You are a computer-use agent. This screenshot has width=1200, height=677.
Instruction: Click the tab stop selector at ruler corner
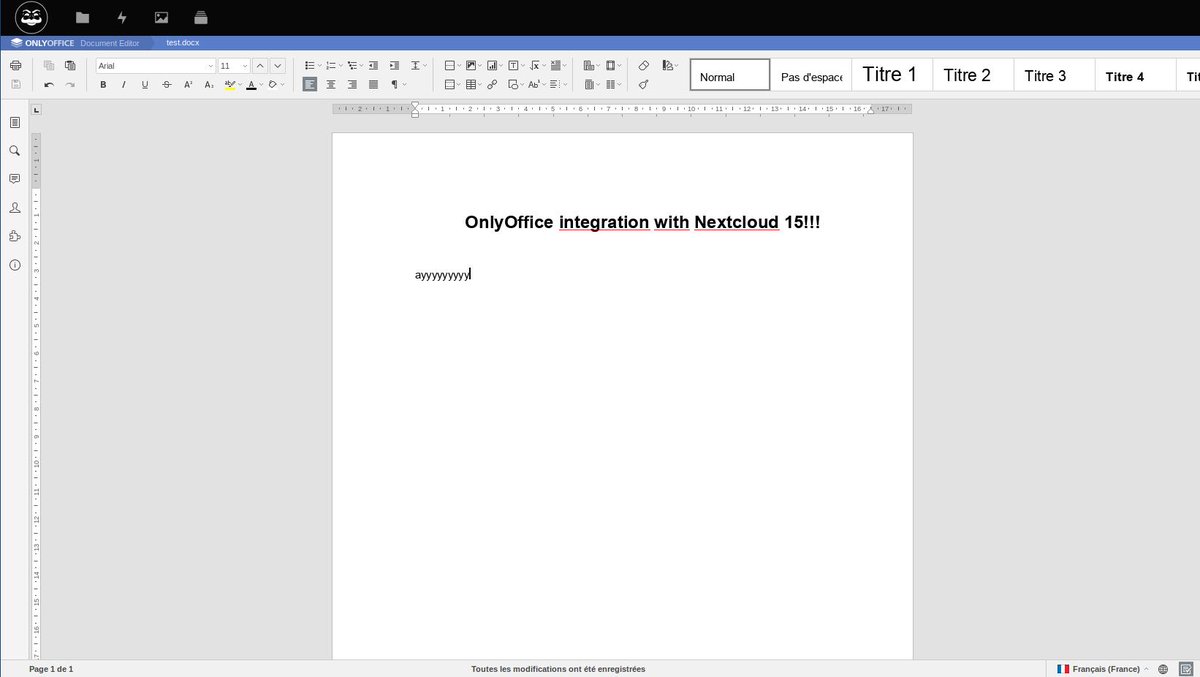coord(35,110)
